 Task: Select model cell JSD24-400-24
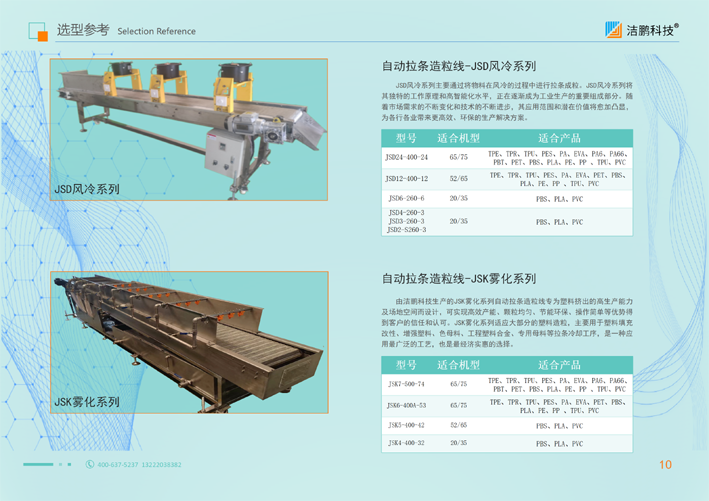tap(406, 157)
